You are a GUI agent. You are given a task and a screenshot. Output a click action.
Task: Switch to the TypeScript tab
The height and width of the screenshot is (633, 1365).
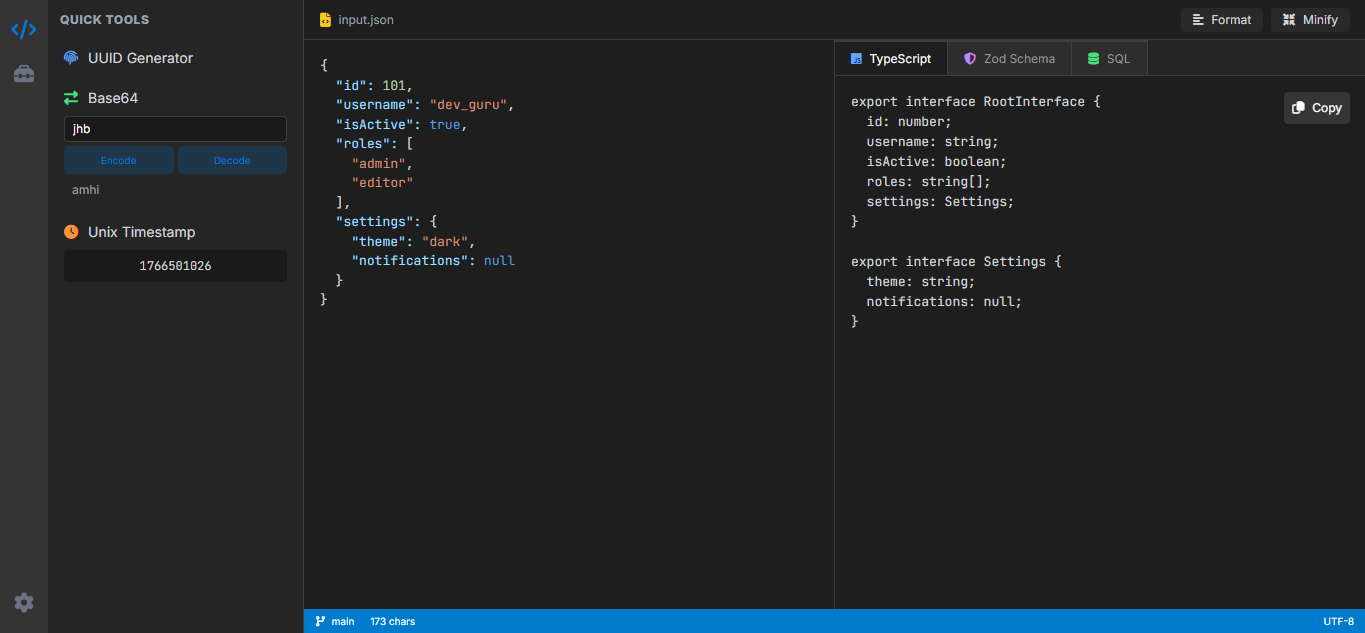click(891, 59)
